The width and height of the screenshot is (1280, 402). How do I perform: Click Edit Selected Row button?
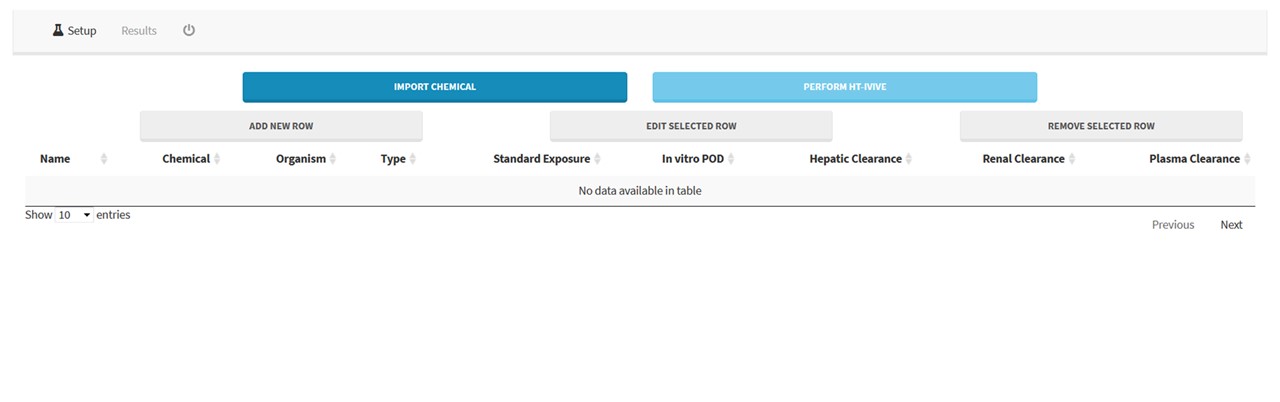691,126
